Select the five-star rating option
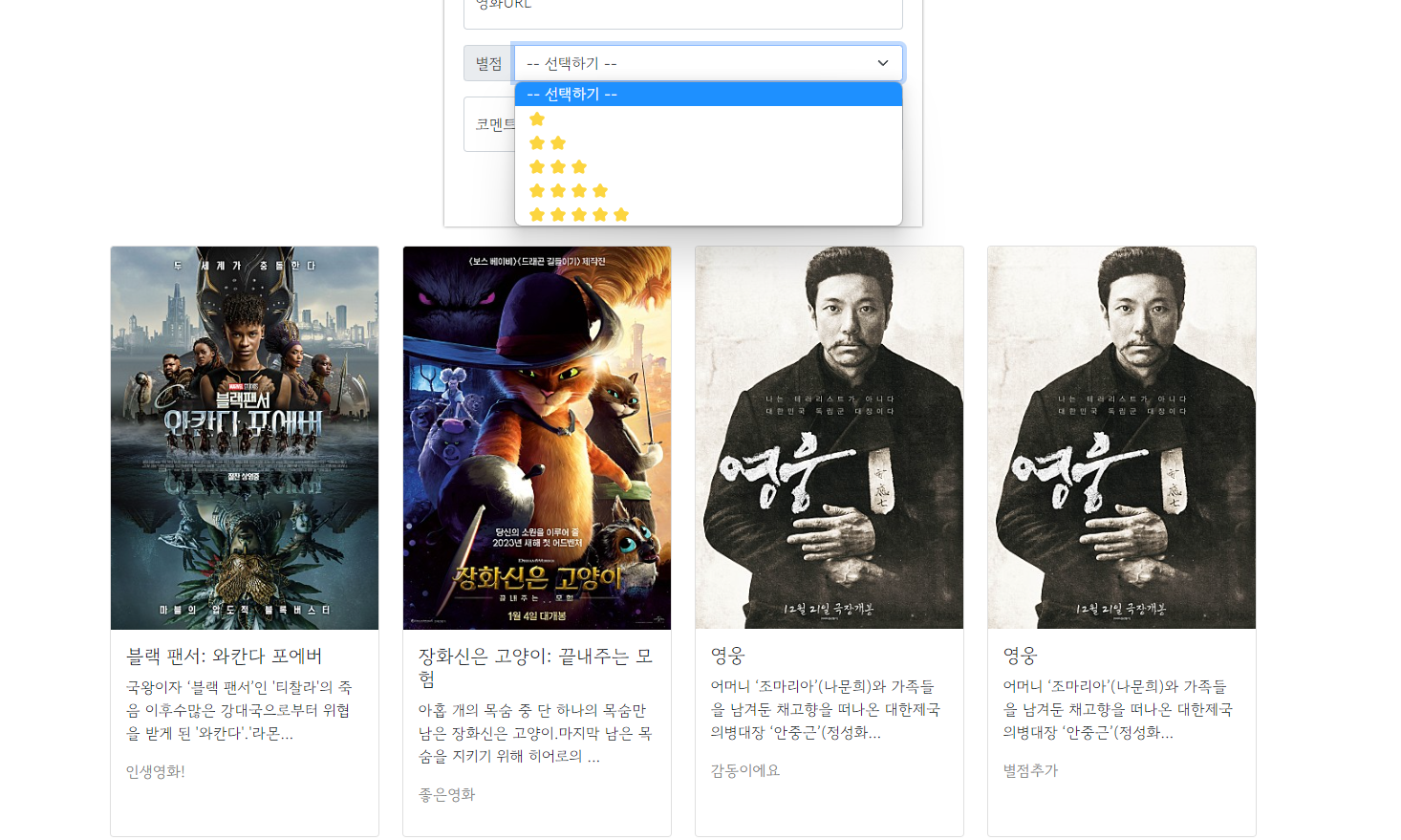This screenshot has width=1401, height=840. click(x=708, y=214)
